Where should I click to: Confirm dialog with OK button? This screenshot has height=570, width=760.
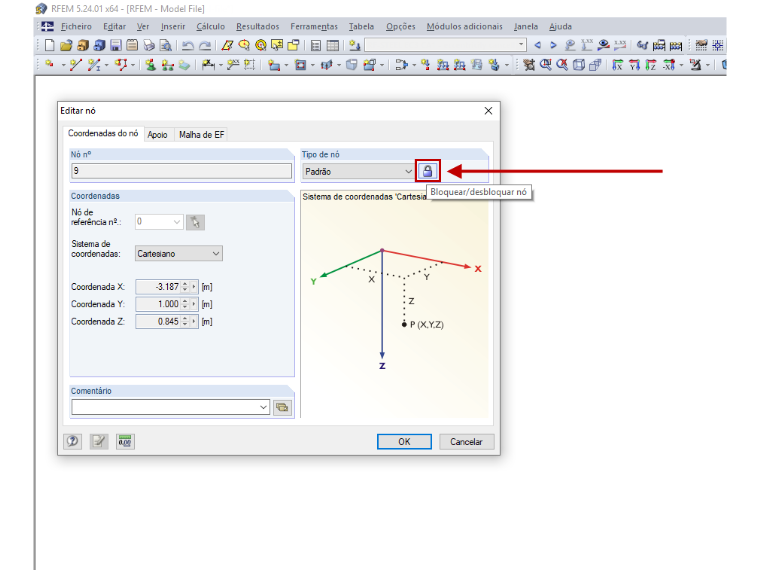[404, 442]
